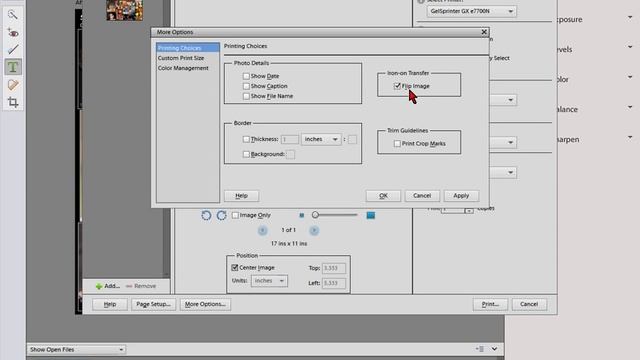Open the Position Units inches dropdown
The height and width of the screenshot is (360, 640).
(269, 281)
